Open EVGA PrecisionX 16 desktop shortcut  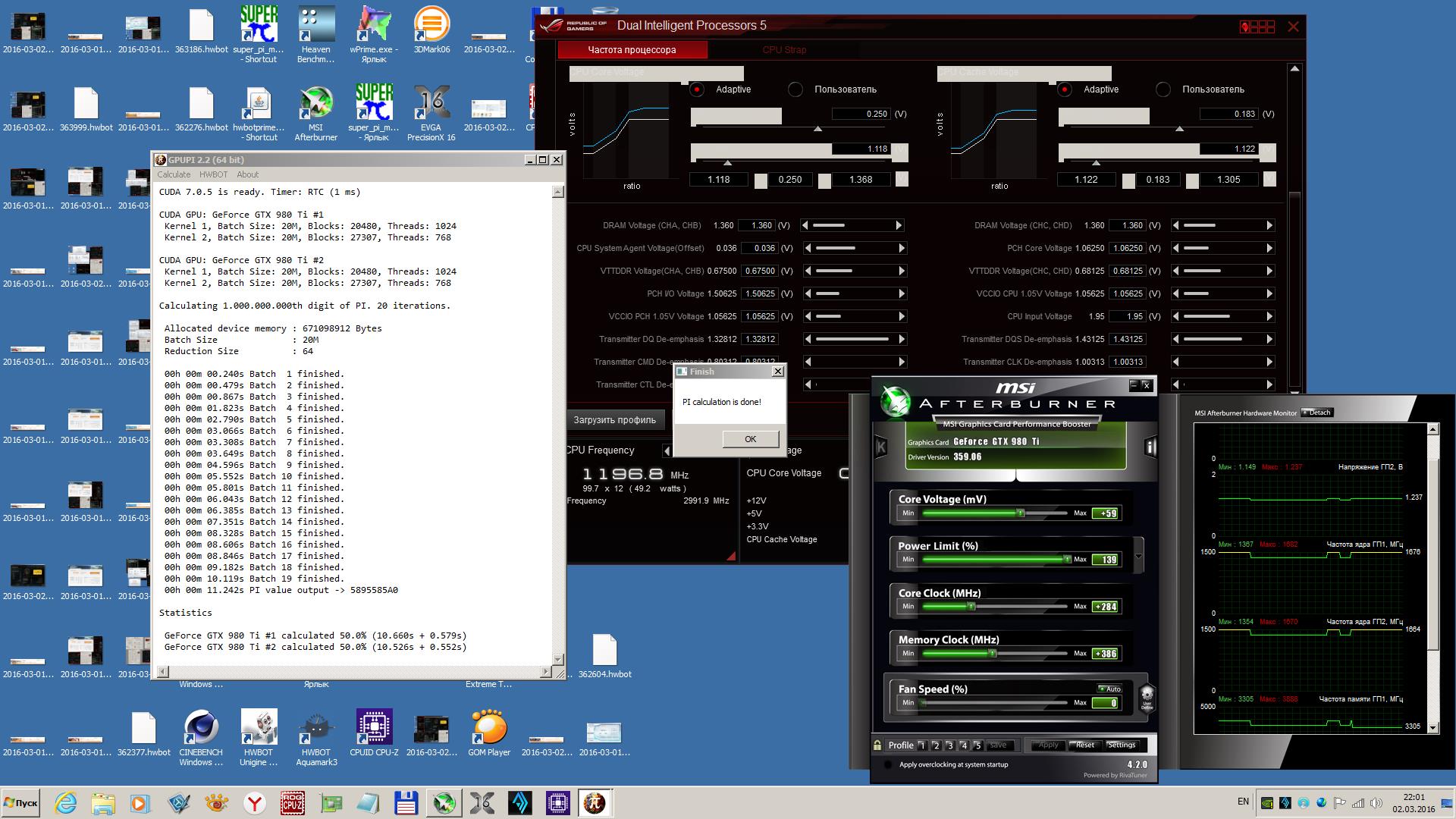click(x=431, y=112)
